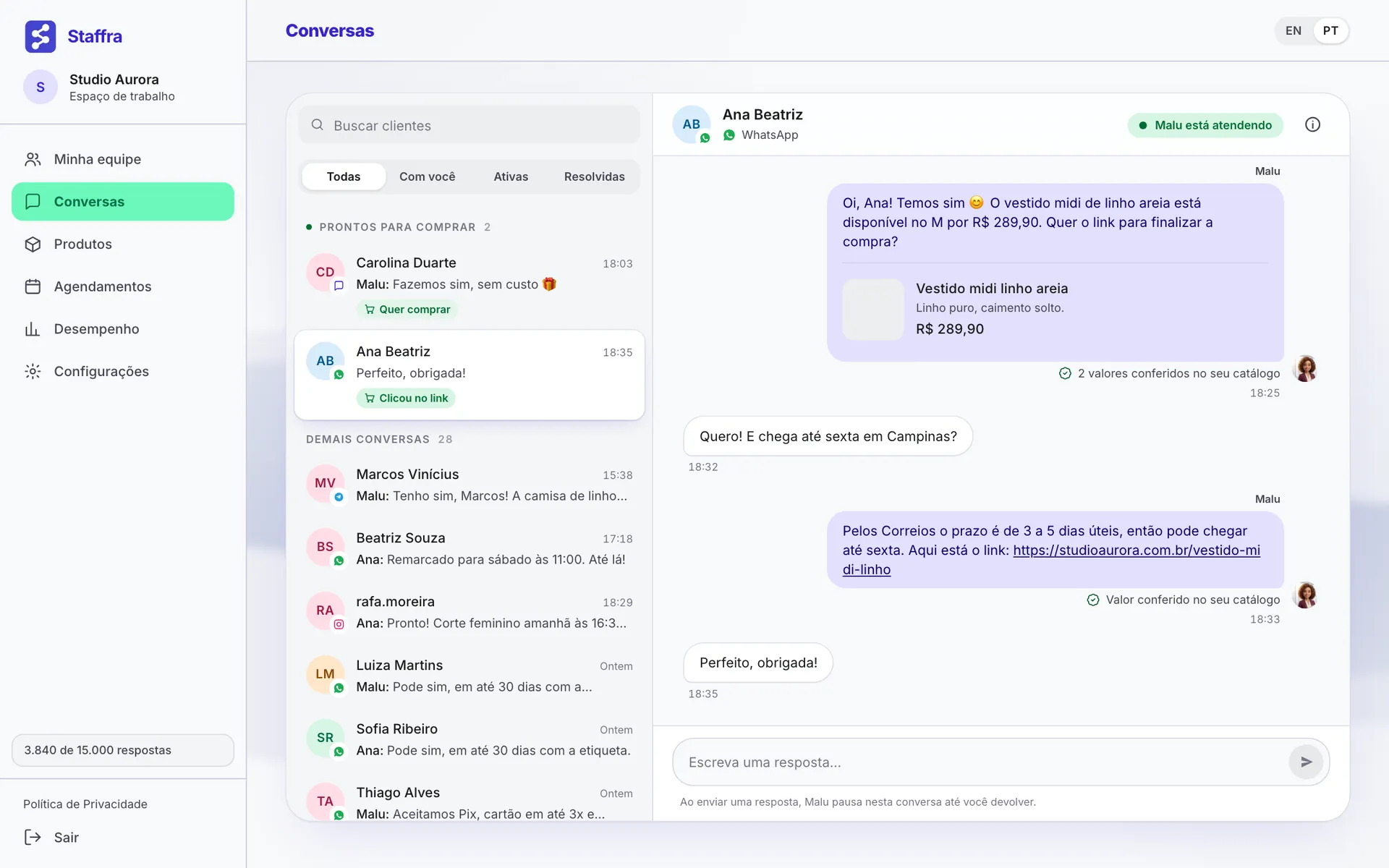
Task: Open Marcos Vinícius's conversation
Action: (470, 485)
